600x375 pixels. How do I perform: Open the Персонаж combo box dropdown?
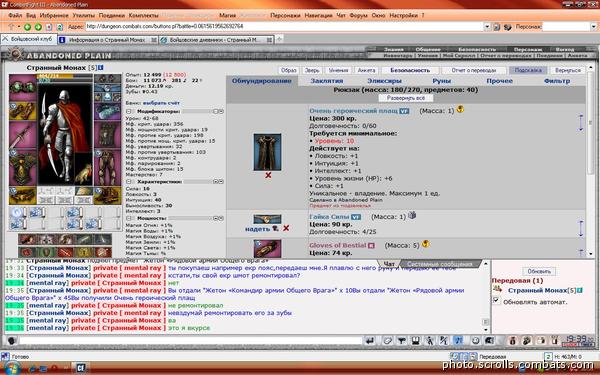pyautogui.click(x=593, y=27)
